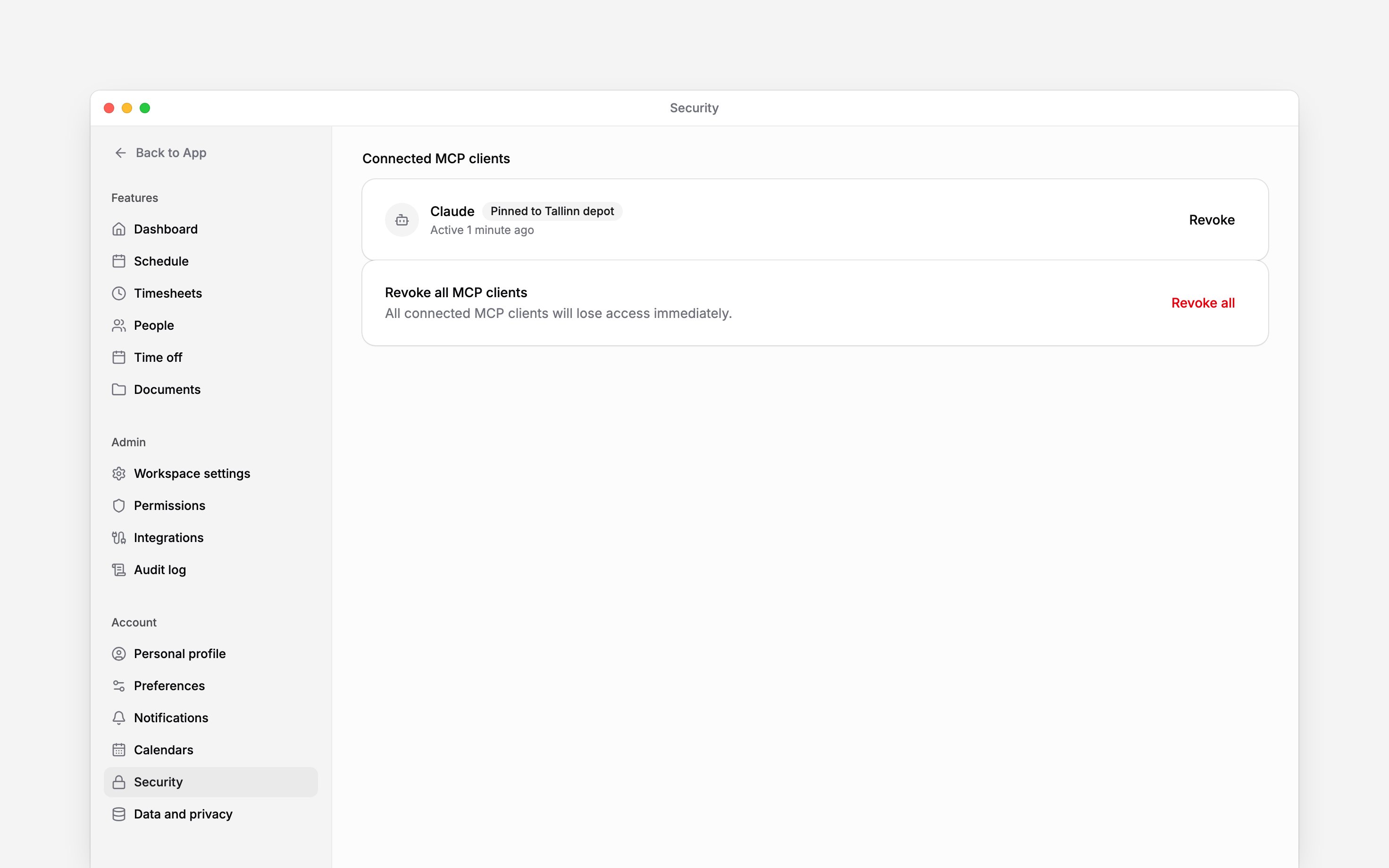Click the Notifications bell icon

pyautogui.click(x=119, y=718)
